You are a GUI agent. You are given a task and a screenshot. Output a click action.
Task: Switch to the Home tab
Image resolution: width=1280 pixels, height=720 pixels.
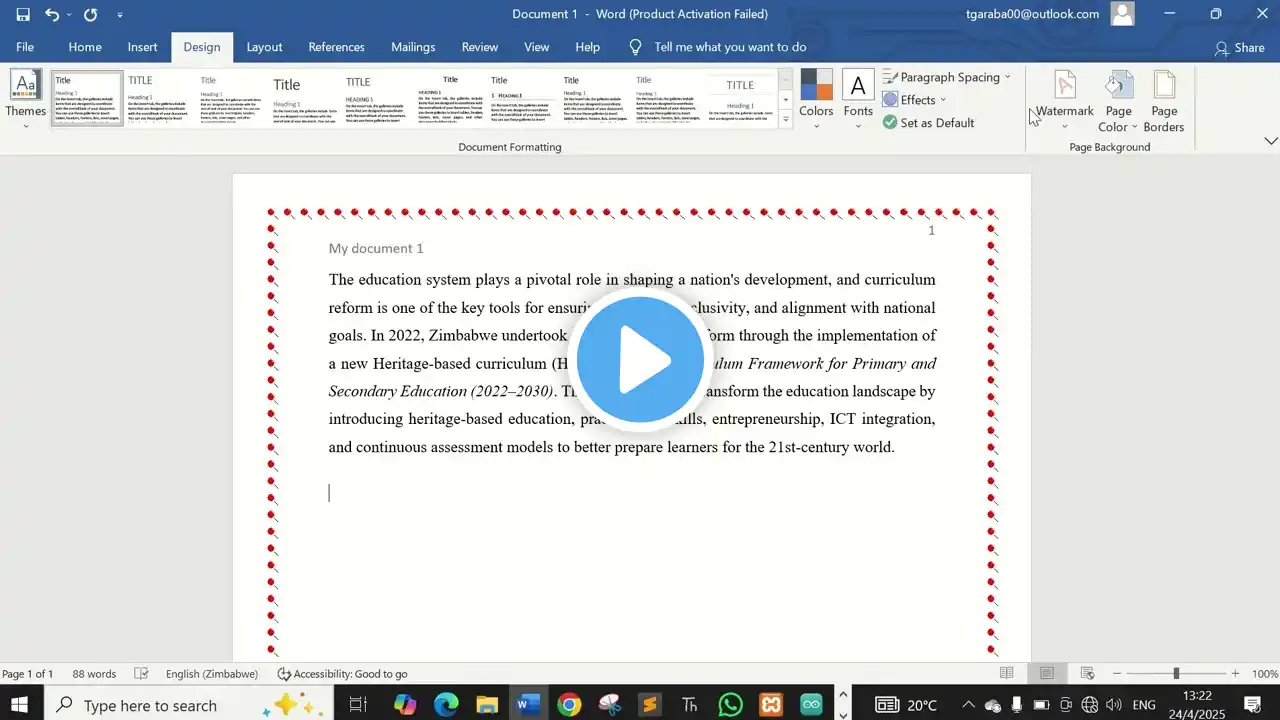click(85, 47)
